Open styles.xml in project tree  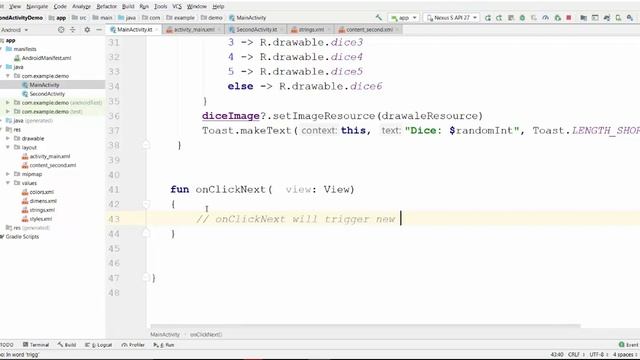(37, 219)
